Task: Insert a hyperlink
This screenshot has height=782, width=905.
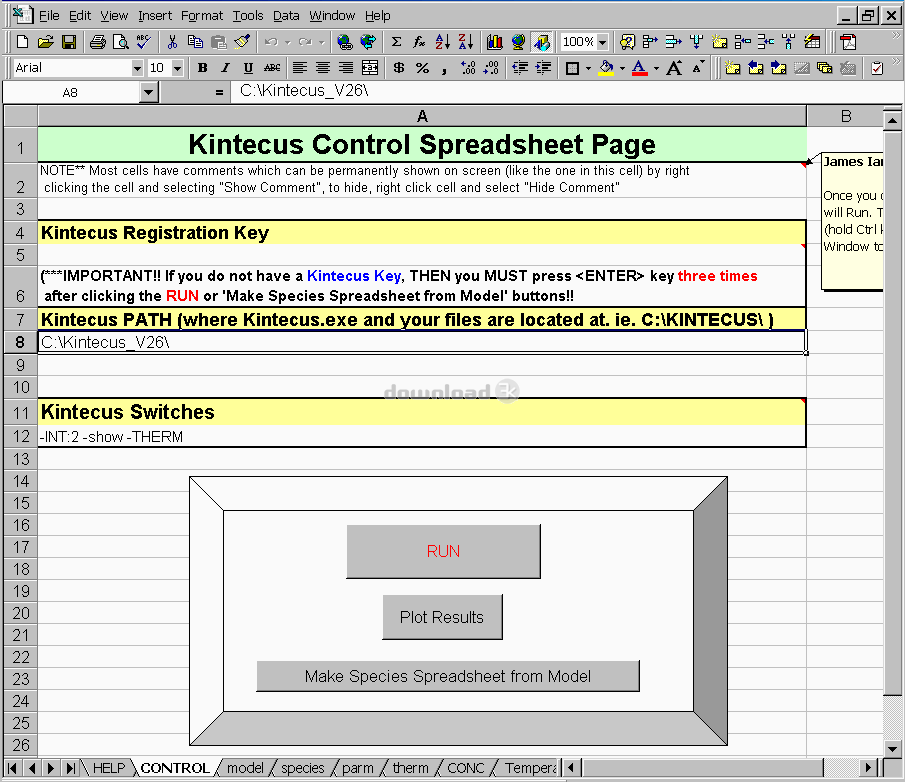Action: [345, 42]
